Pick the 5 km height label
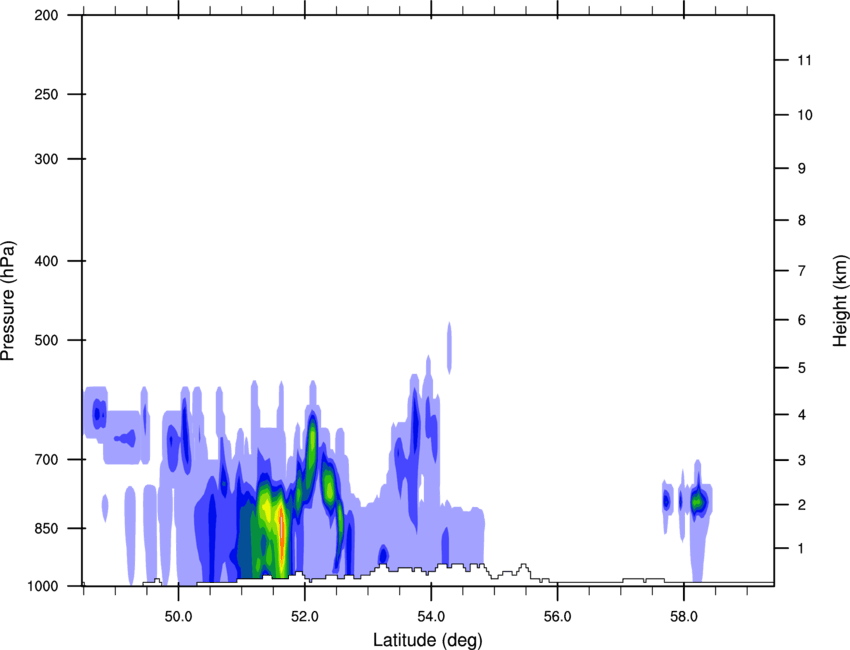Screen dimensions: 850x650 [x=801, y=368]
